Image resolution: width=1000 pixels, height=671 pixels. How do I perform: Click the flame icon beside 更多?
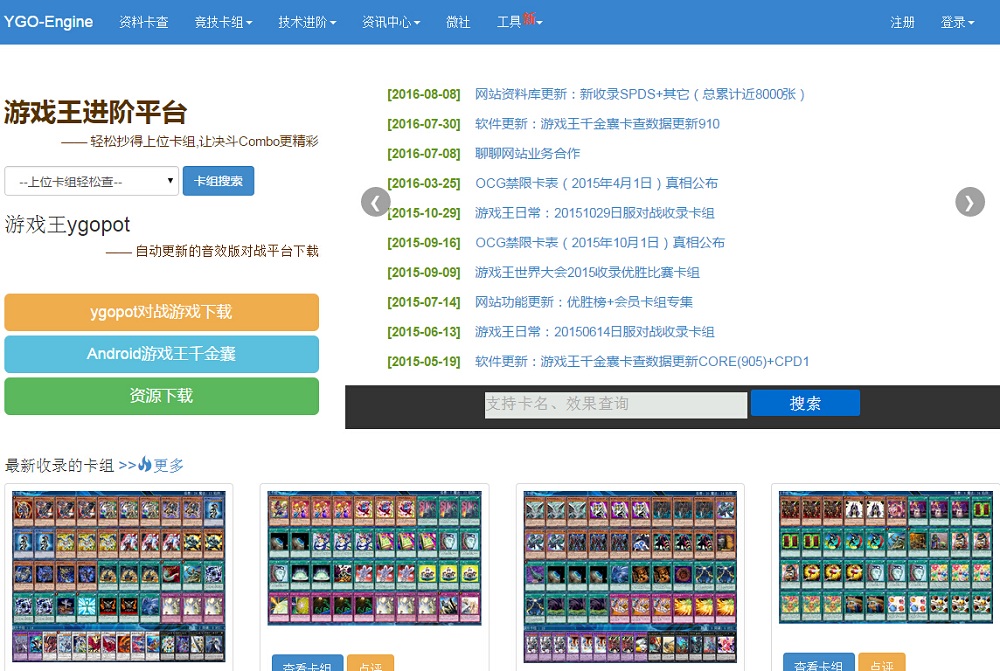point(145,464)
